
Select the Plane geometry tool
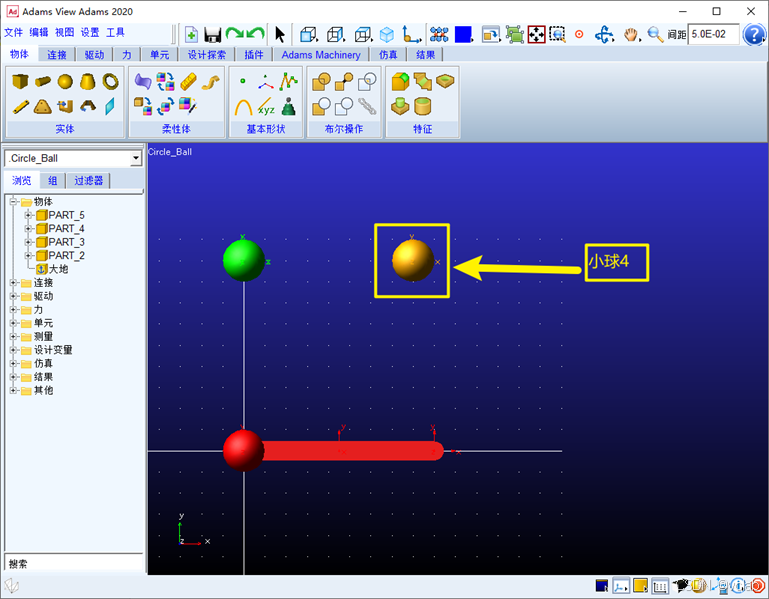(x=110, y=106)
